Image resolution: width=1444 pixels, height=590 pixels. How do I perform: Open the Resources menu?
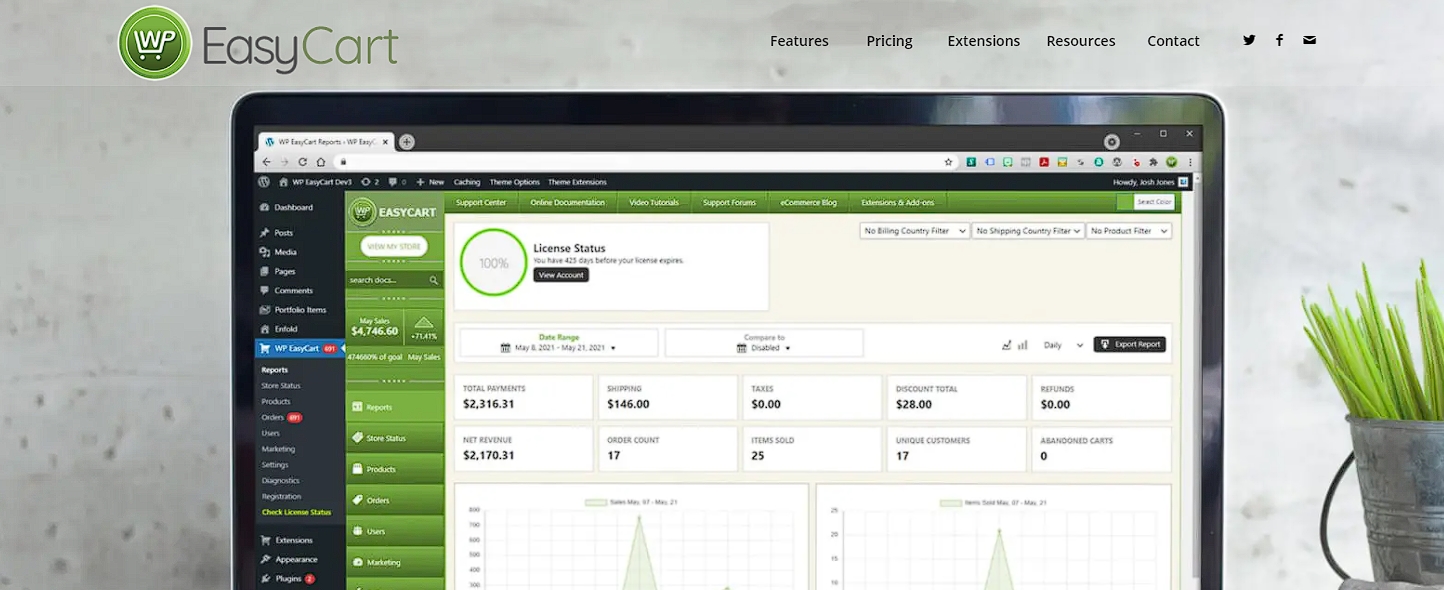pos(1081,41)
